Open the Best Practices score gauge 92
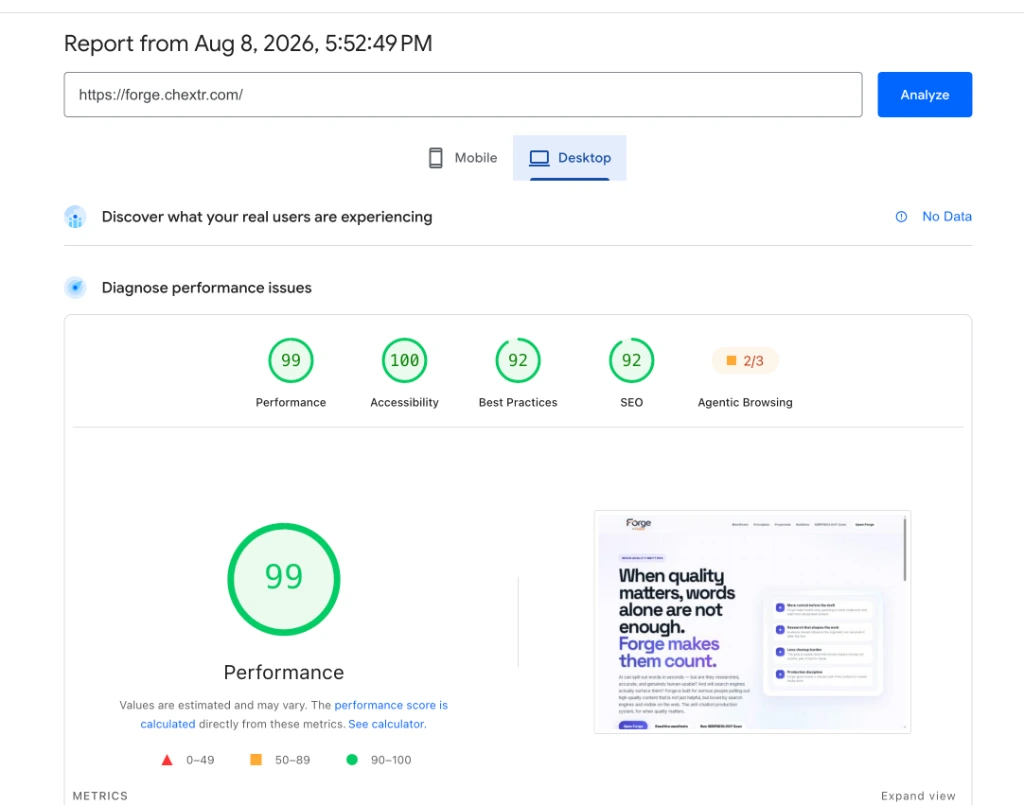Viewport: 1024px width, 805px height. (518, 360)
